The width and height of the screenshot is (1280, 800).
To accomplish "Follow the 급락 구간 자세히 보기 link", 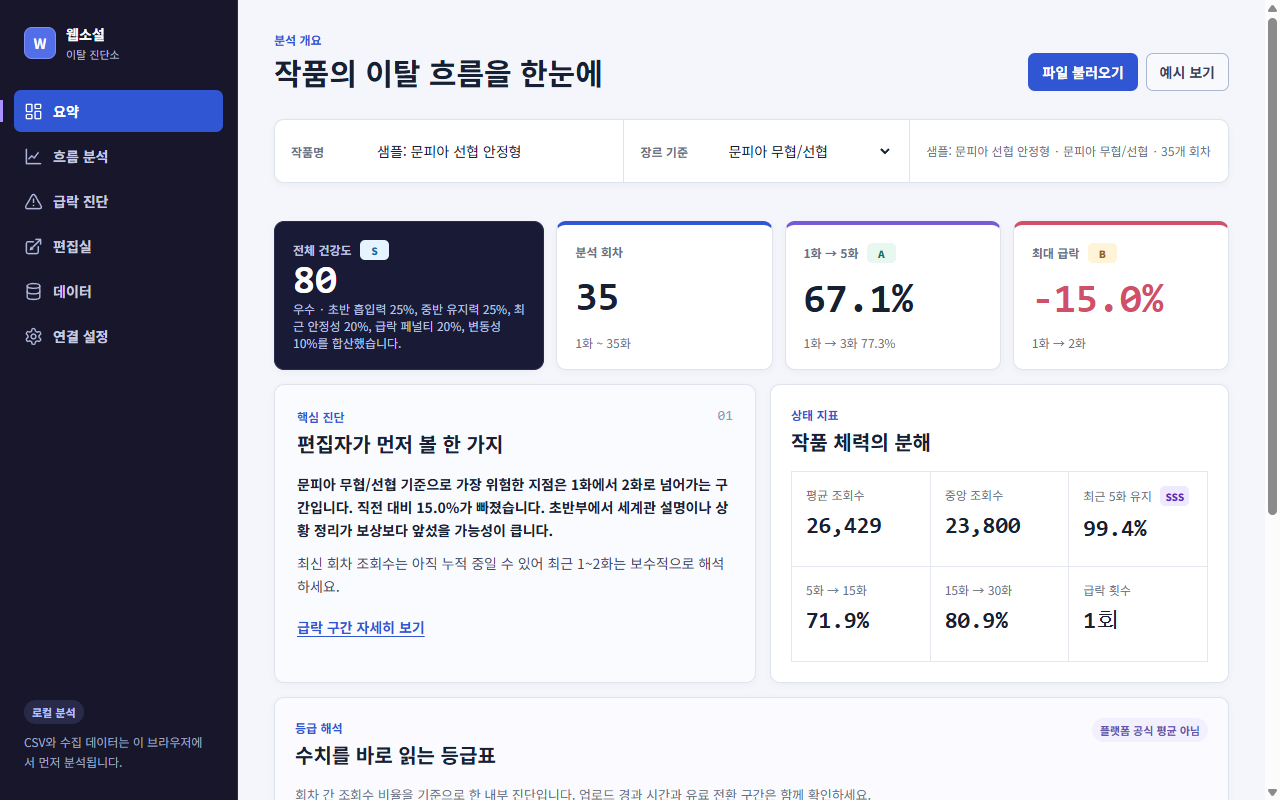I will click(x=361, y=628).
